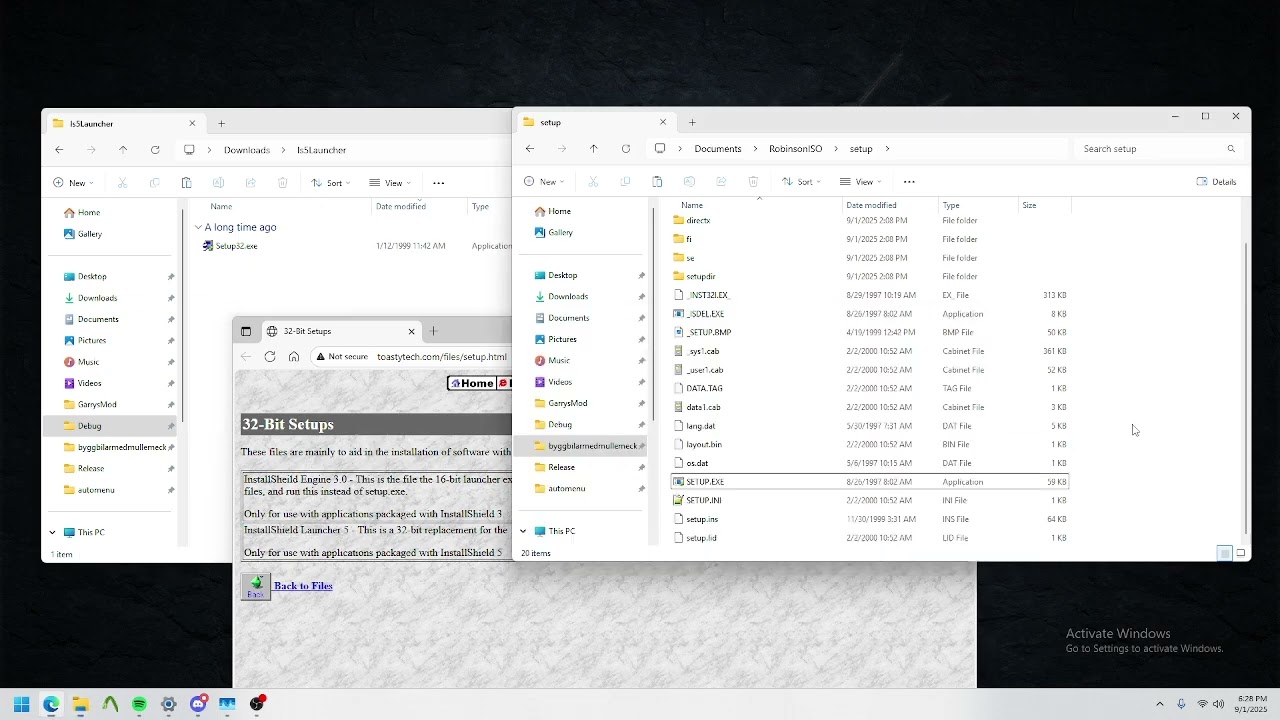Click the Copy icon in setup window toolbar

(625, 182)
